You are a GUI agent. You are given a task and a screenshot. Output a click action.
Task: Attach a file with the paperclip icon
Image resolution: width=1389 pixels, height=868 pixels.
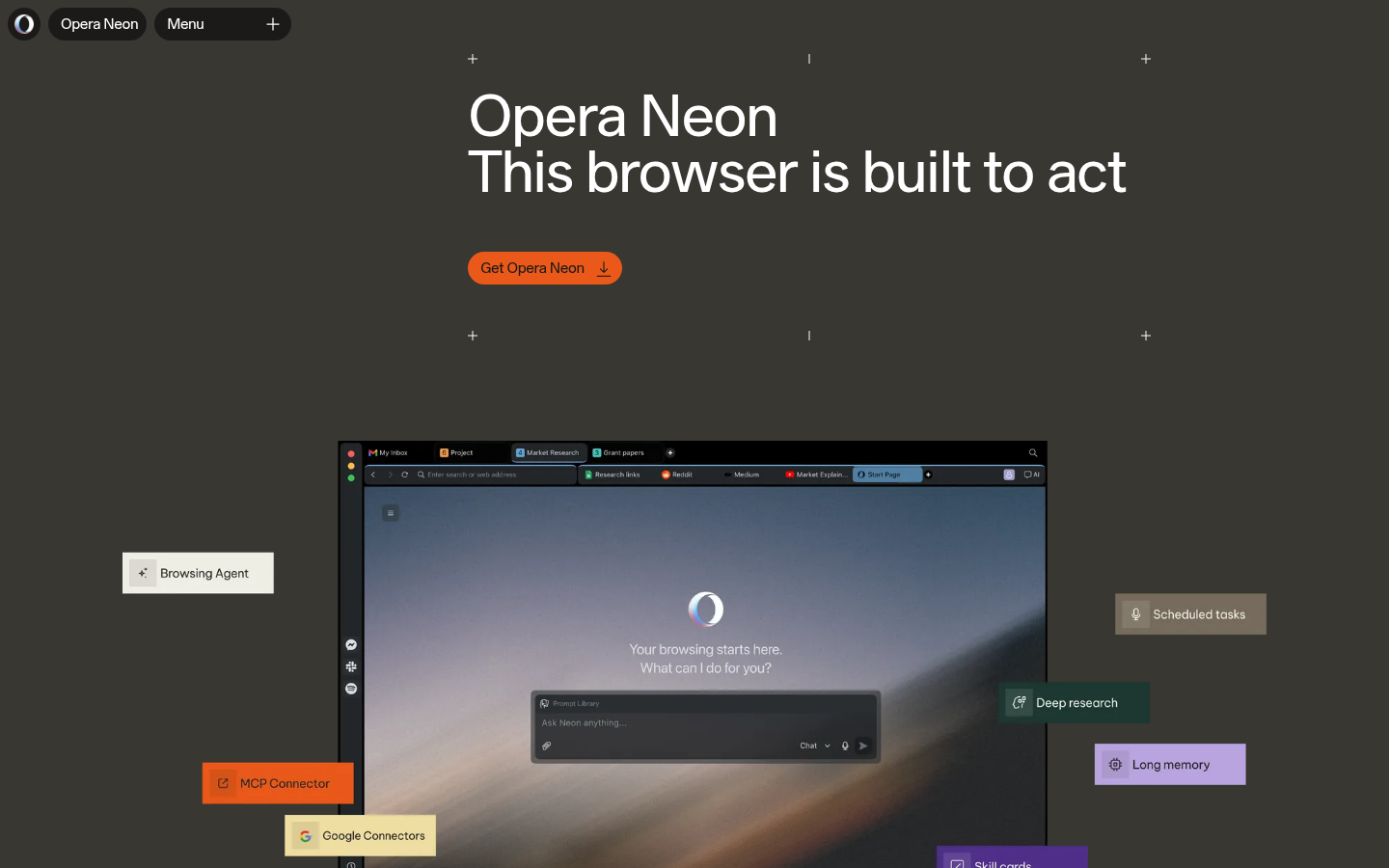pyautogui.click(x=547, y=746)
